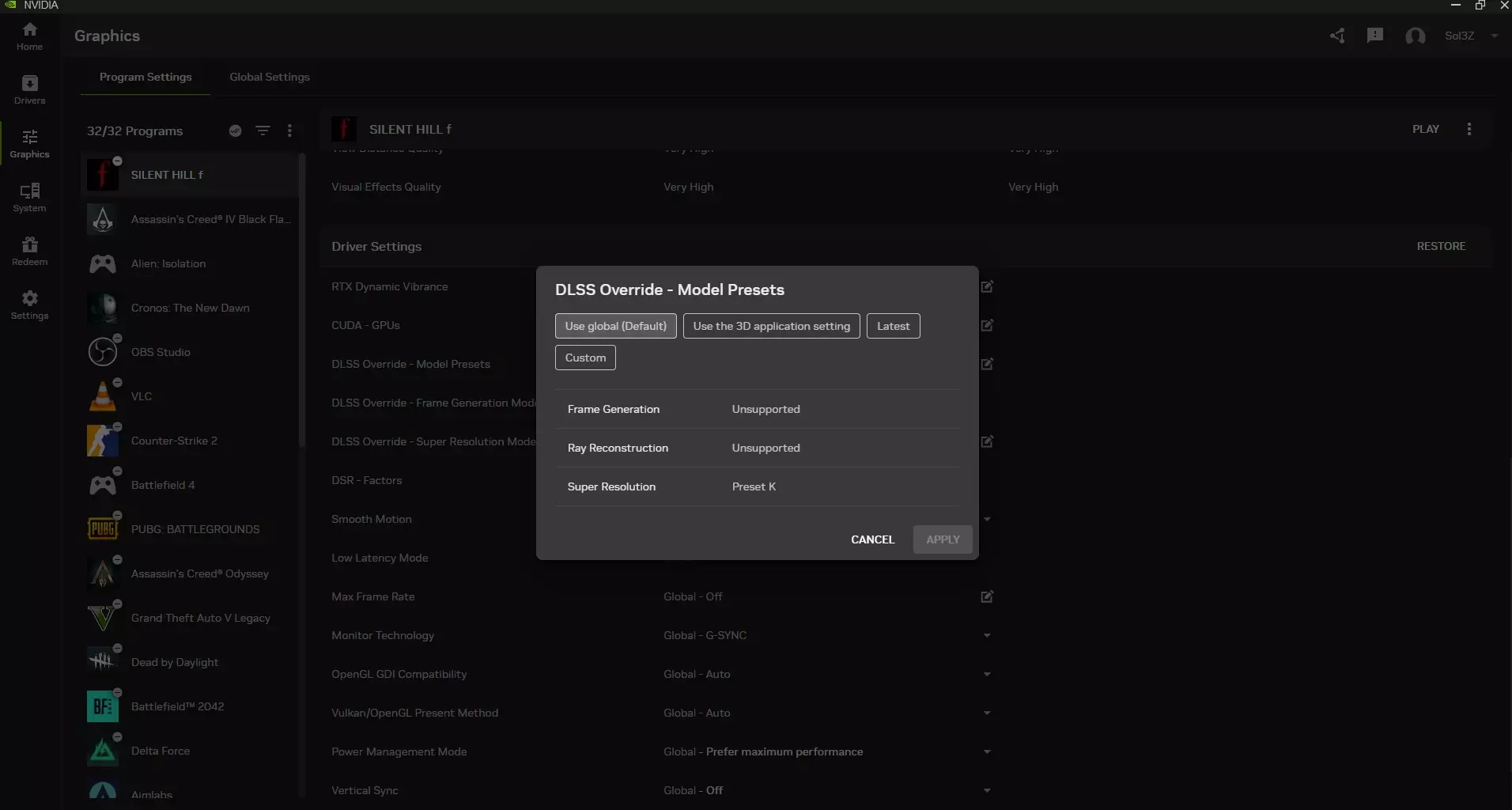Click the program list scrollbar
Screen dimensions: 1512x810
pos(301,301)
